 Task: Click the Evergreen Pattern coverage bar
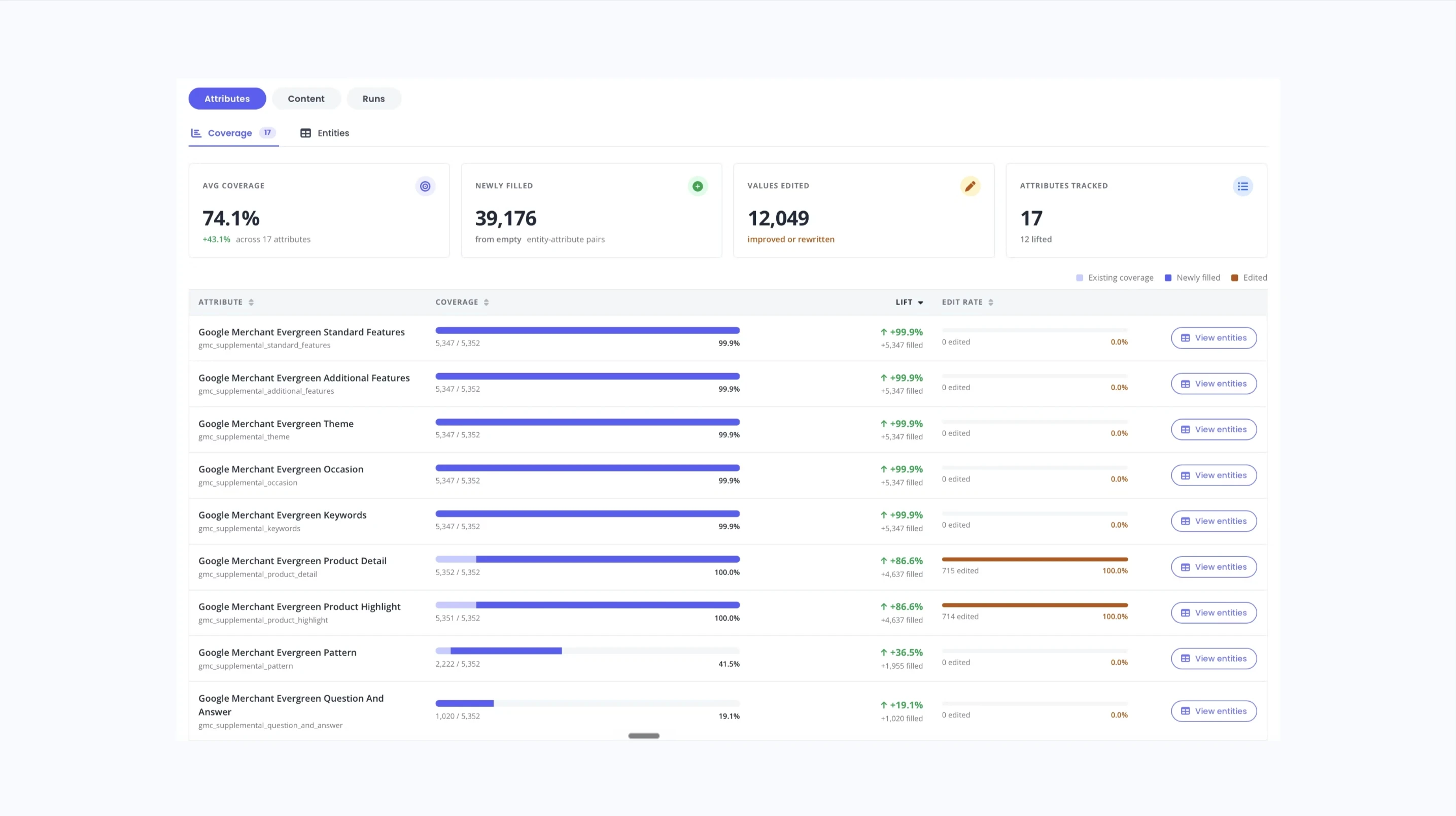coord(587,651)
